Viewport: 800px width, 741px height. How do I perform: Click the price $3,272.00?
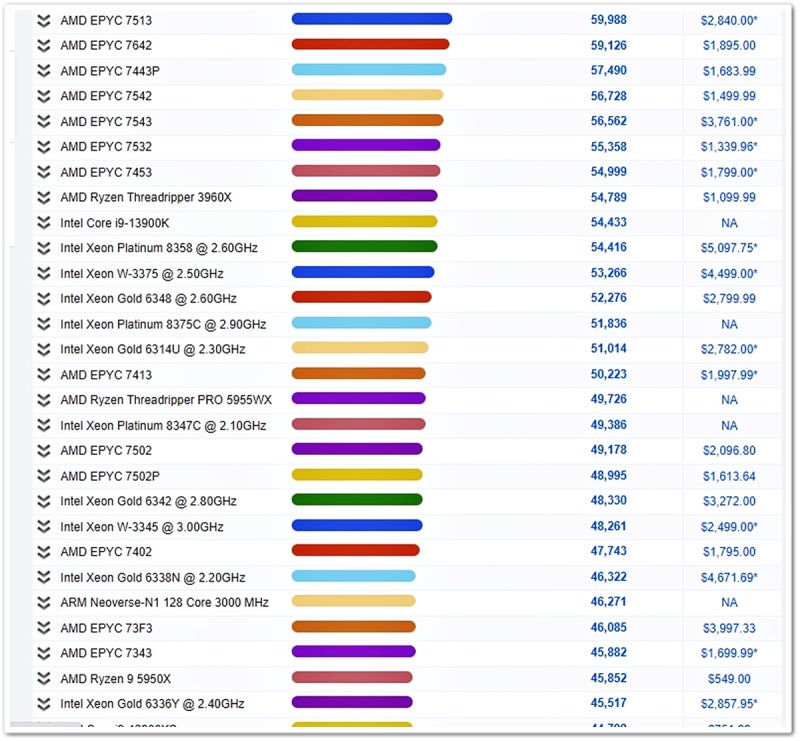[x=729, y=501]
